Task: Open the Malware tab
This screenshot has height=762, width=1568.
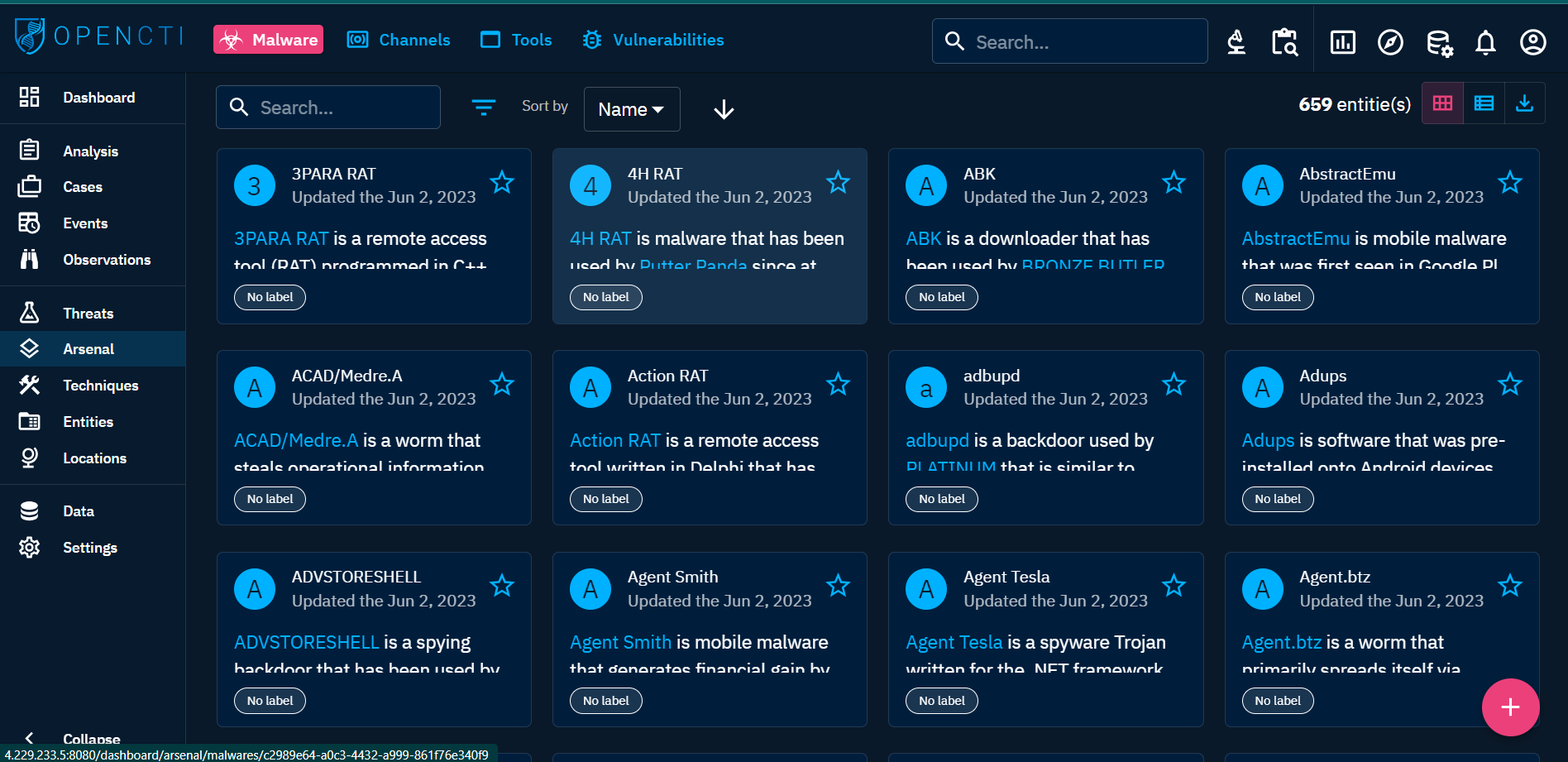Action: (x=268, y=40)
